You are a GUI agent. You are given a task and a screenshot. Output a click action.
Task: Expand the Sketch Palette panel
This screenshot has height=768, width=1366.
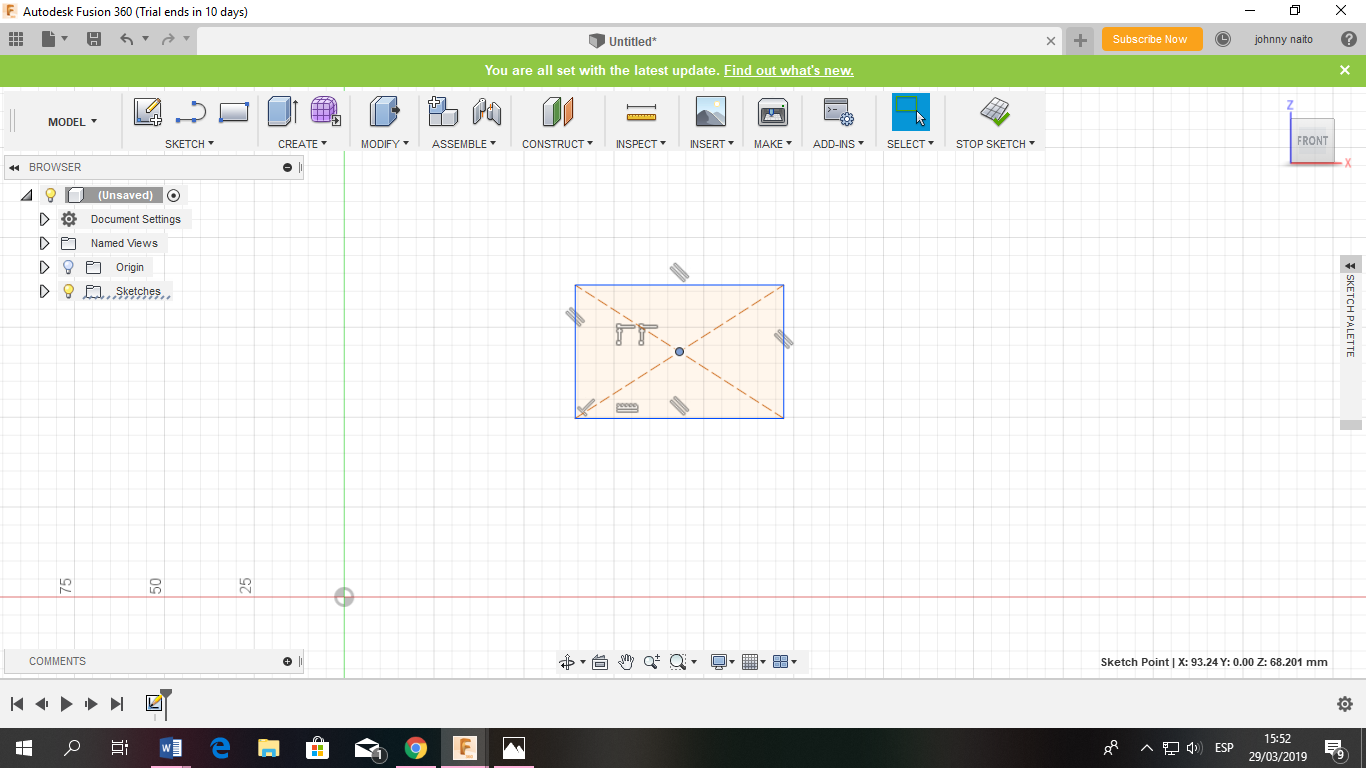[1350, 265]
